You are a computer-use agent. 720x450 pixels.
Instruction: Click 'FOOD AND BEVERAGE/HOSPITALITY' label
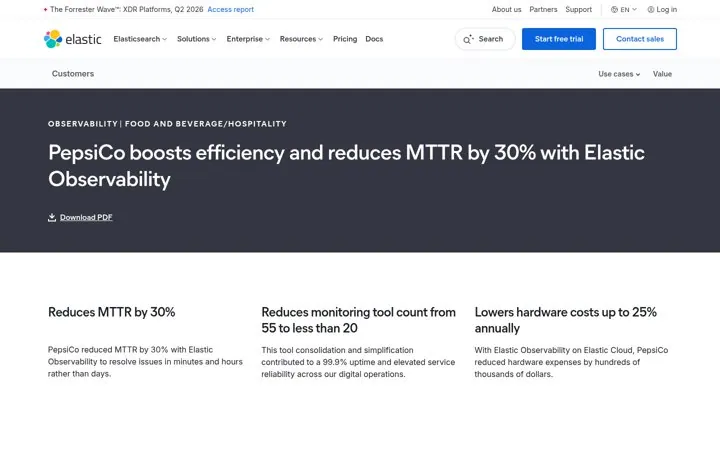pyautogui.click(x=206, y=124)
